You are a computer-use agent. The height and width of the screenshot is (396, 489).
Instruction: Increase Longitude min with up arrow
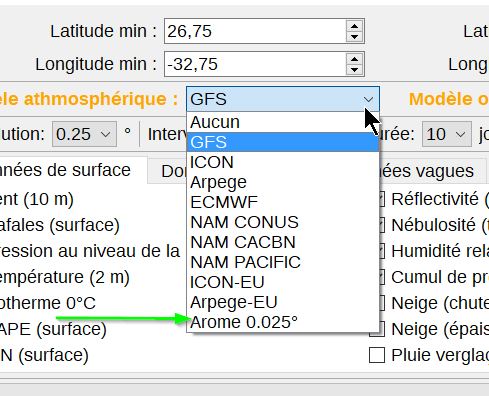click(354, 59)
